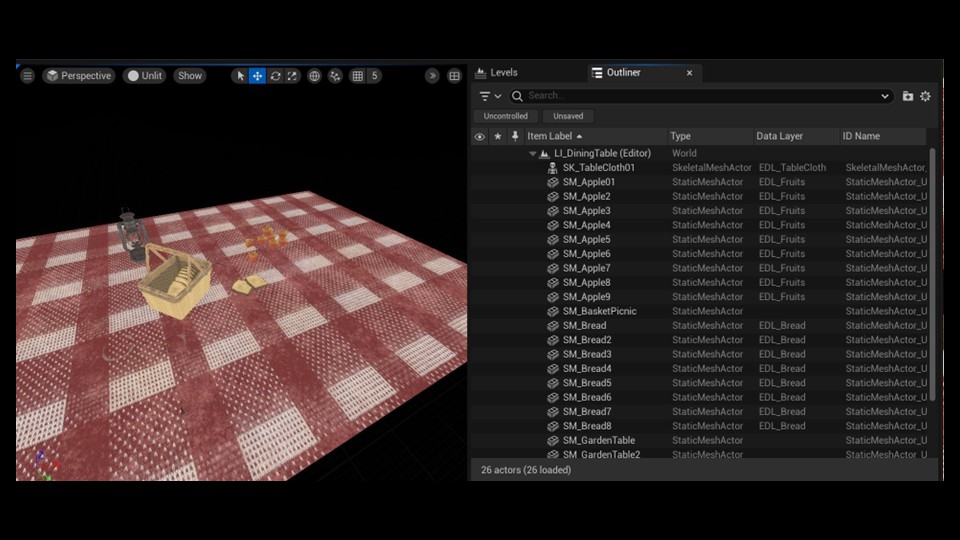Click the 26 actors status text
Image resolution: width=960 pixels, height=540 pixels.
526,470
